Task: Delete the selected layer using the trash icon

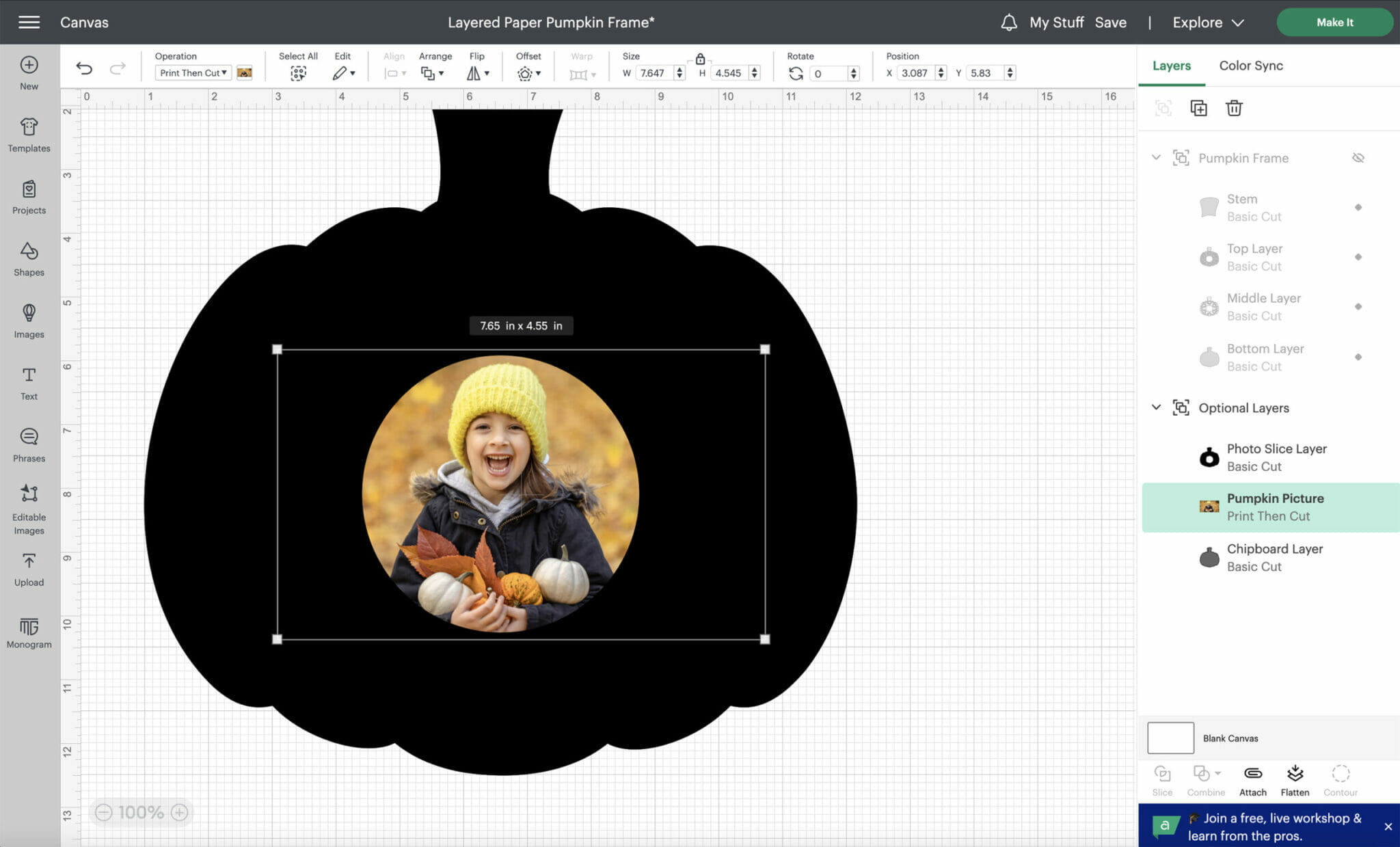Action: click(x=1234, y=108)
